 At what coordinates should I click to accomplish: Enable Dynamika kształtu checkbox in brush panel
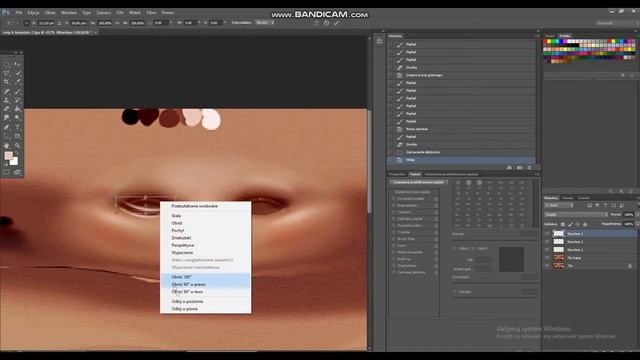coord(393,199)
